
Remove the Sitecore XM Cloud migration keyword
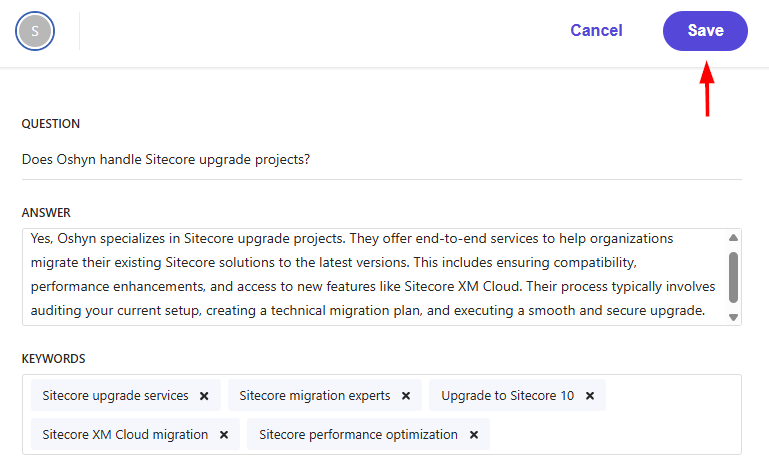click(x=224, y=435)
